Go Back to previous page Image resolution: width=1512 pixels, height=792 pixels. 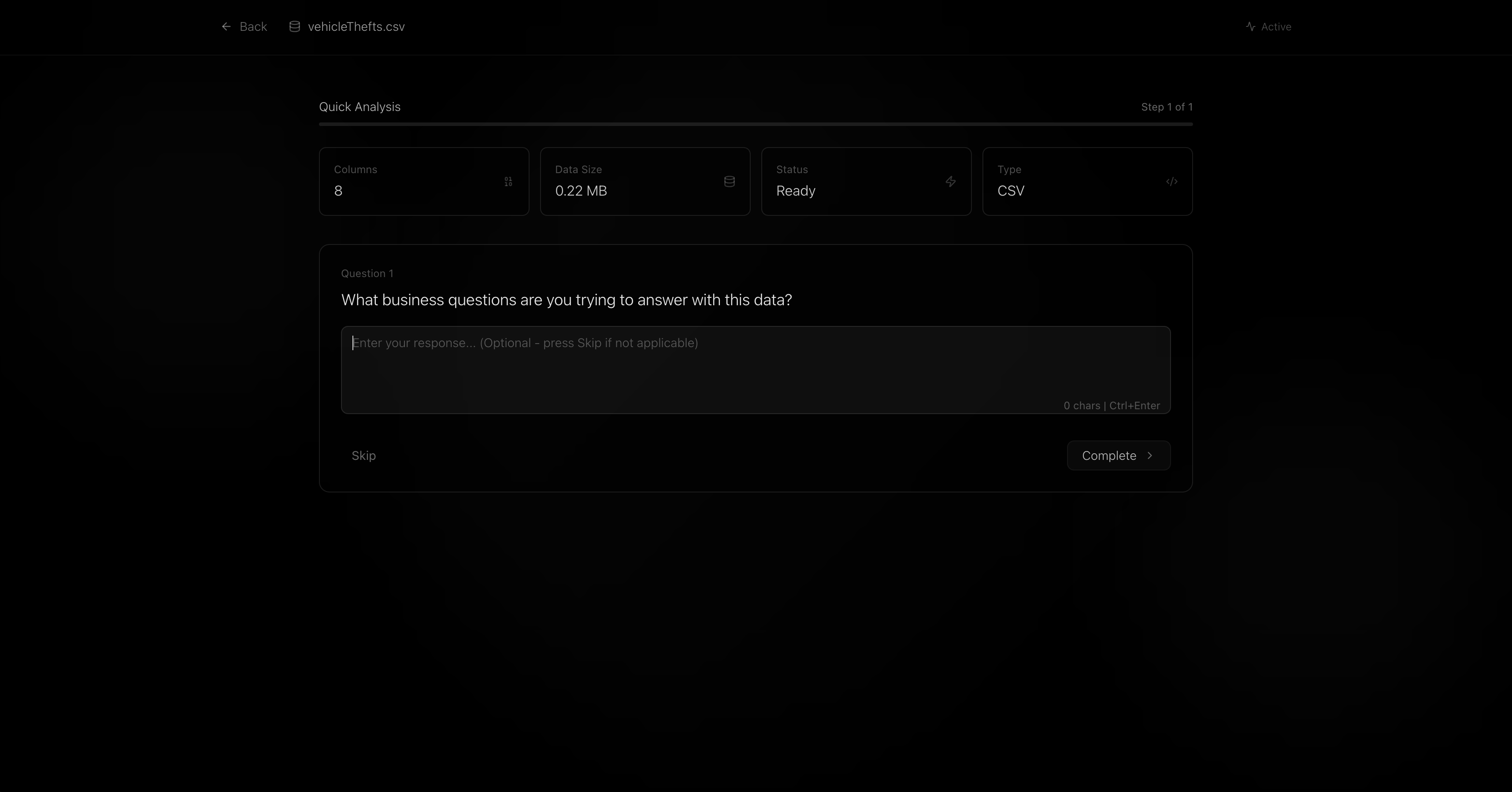[253, 26]
